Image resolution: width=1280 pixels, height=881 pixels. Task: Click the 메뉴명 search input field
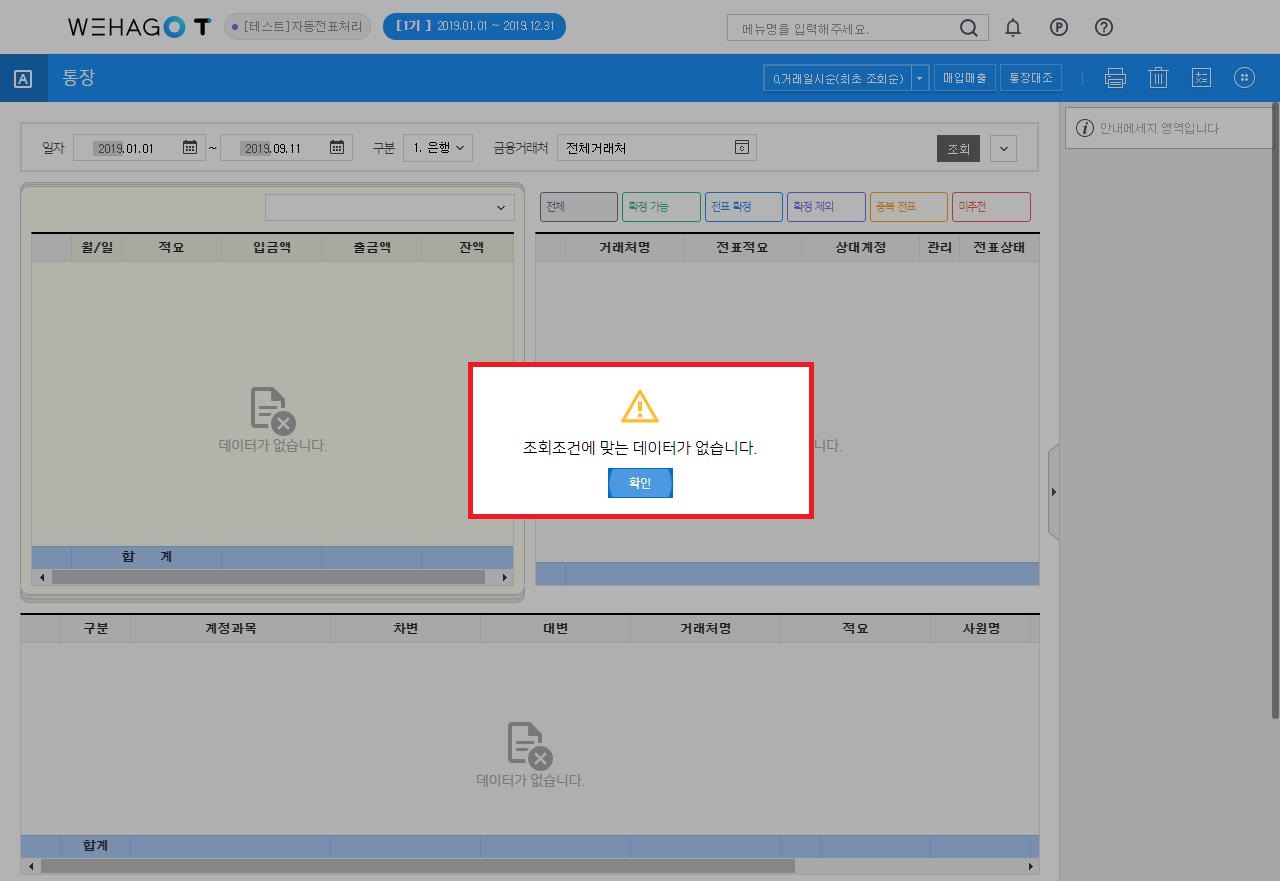[x=845, y=29]
